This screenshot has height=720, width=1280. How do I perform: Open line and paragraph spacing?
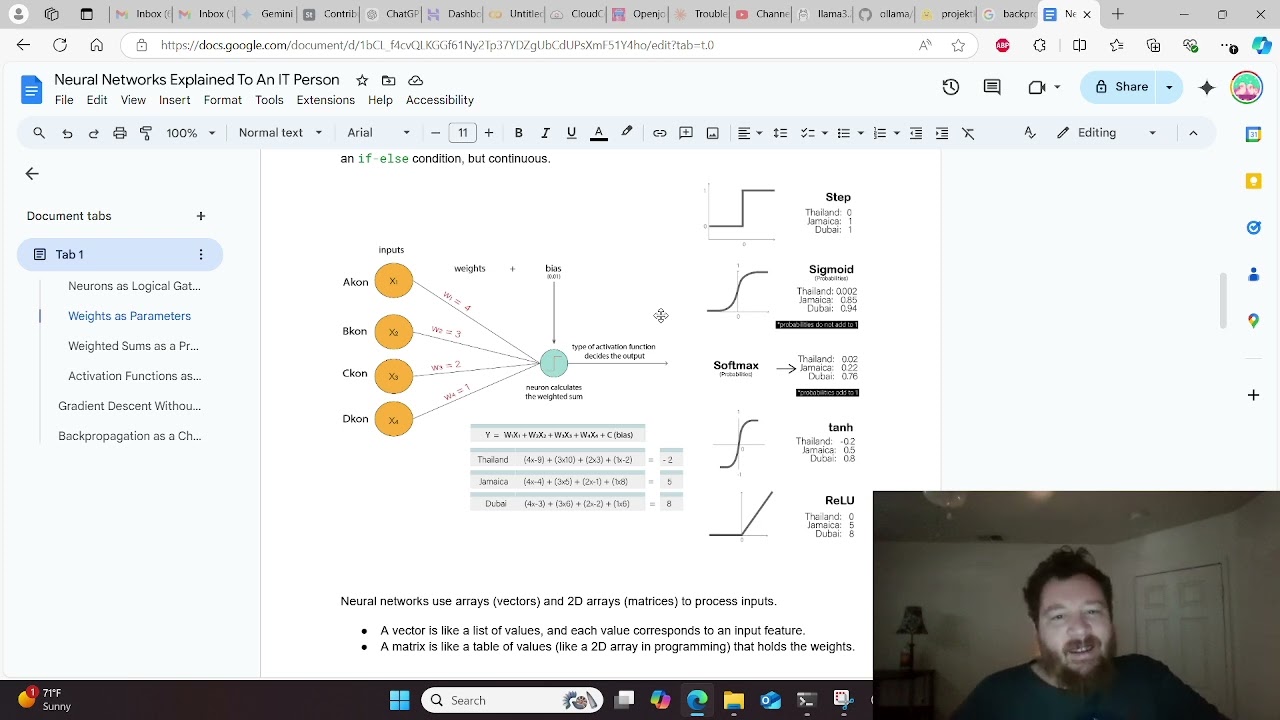coord(780,133)
